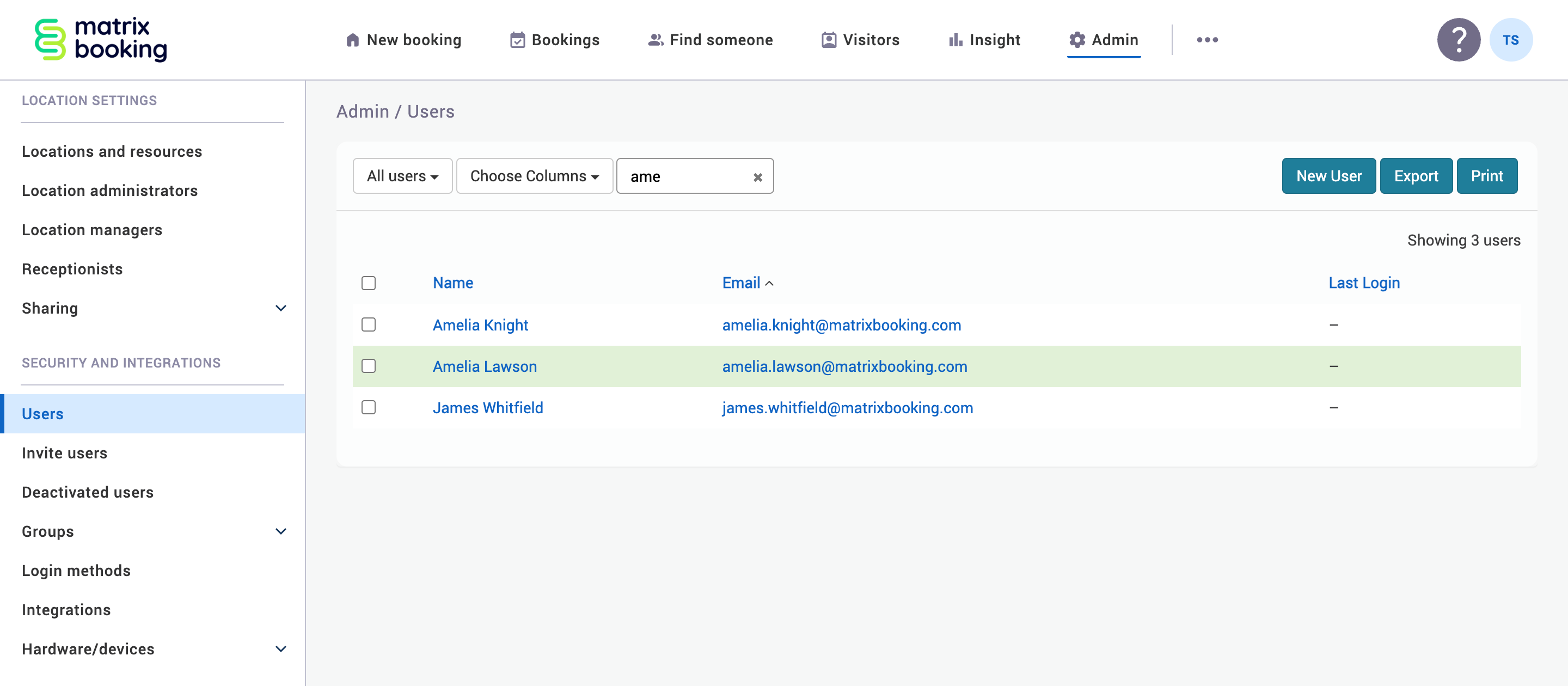This screenshot has height=686, width=1568.
Task: Click the help question mark icon
Action: (x=1459, y=39)
